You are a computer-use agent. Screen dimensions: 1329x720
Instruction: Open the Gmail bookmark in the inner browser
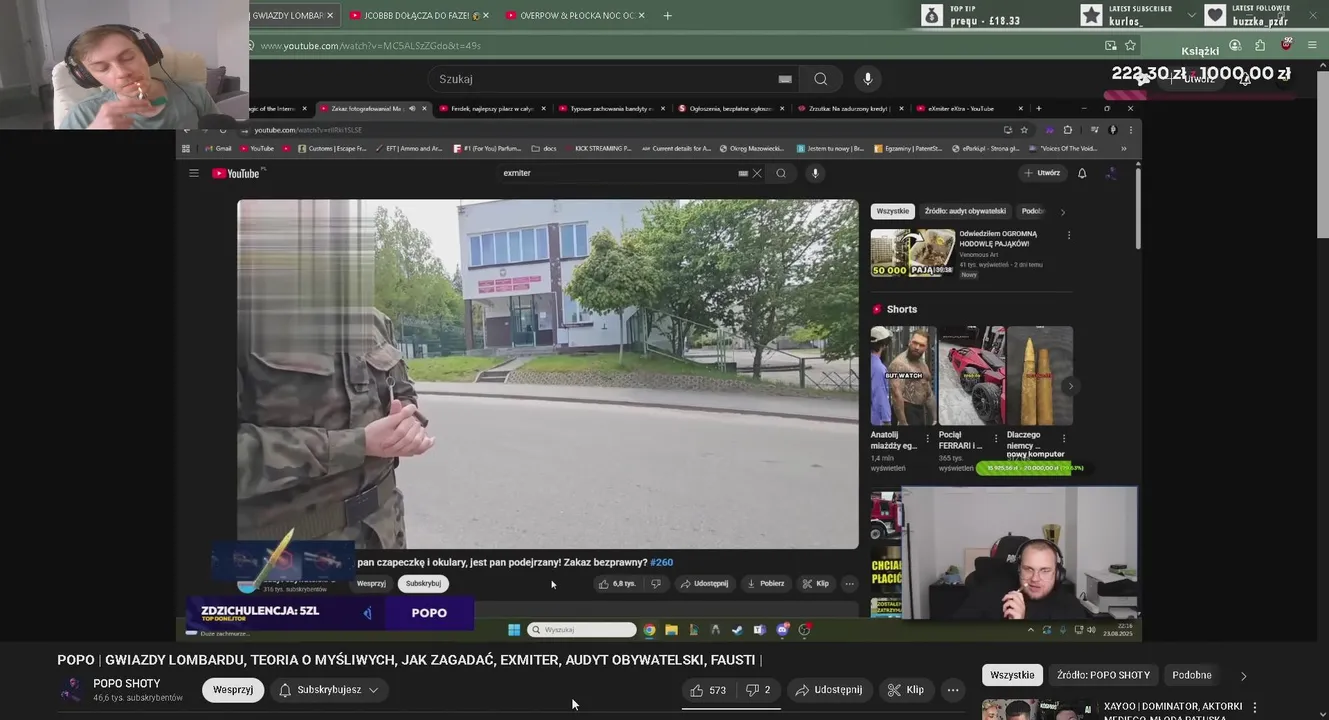[x=218, y=148]
